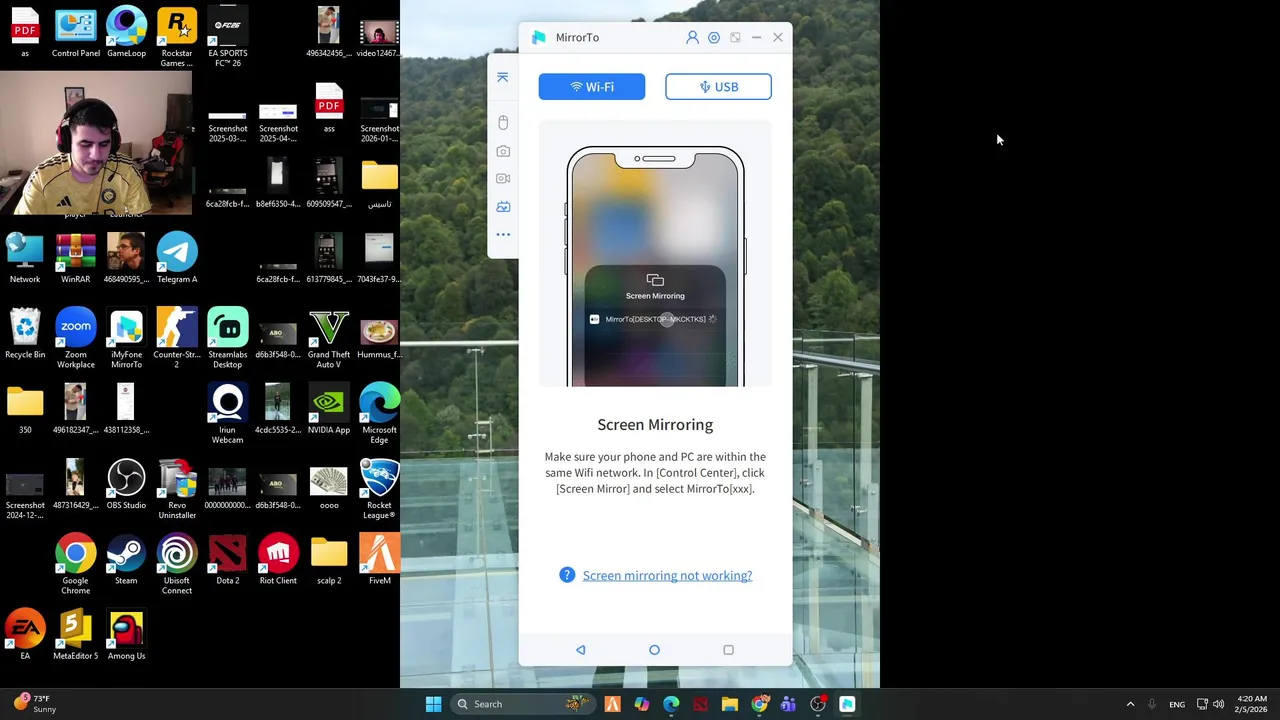This screenshot has height=720, width=1280.
Task: Open File Explorer from the taskbar
Action: tap(730, 704)
